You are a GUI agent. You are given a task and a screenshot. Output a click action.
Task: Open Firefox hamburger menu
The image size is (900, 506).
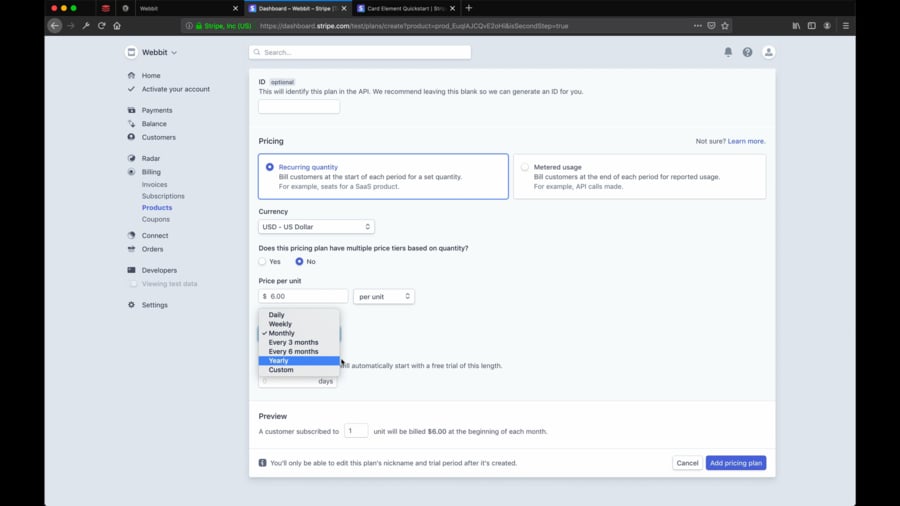pos(845,26)
